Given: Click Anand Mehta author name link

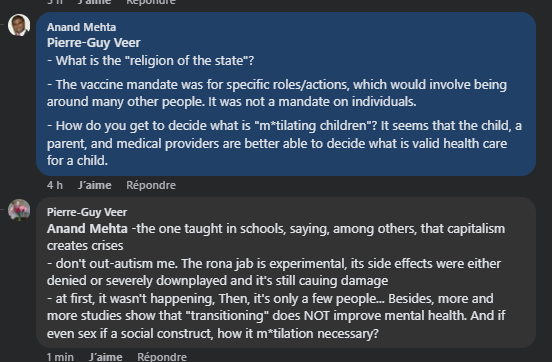Looking at the screenshot, I should coord(81,27).
